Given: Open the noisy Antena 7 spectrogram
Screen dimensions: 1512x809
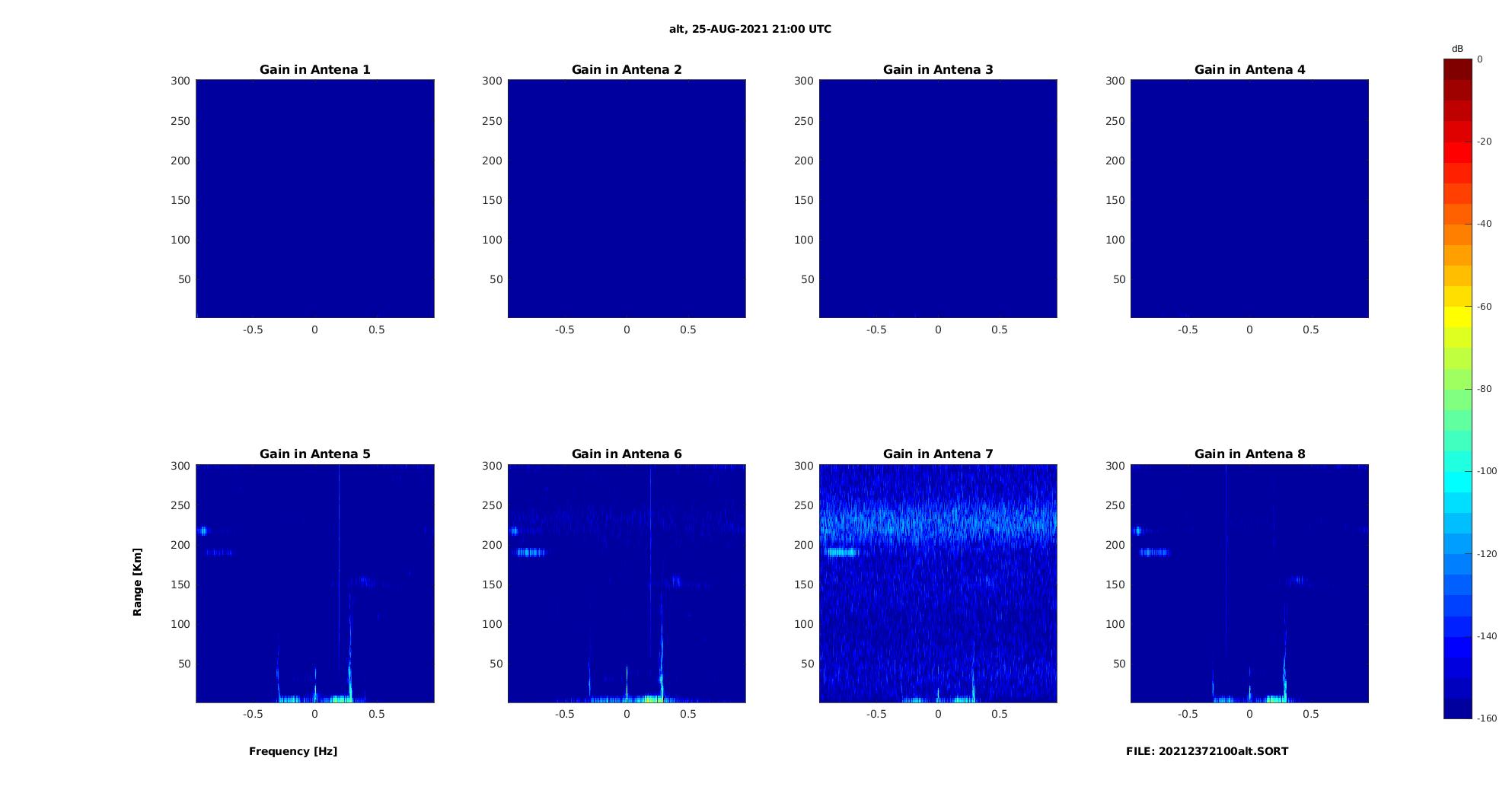Looking at the screenshot, I should (x=938, y=583).
